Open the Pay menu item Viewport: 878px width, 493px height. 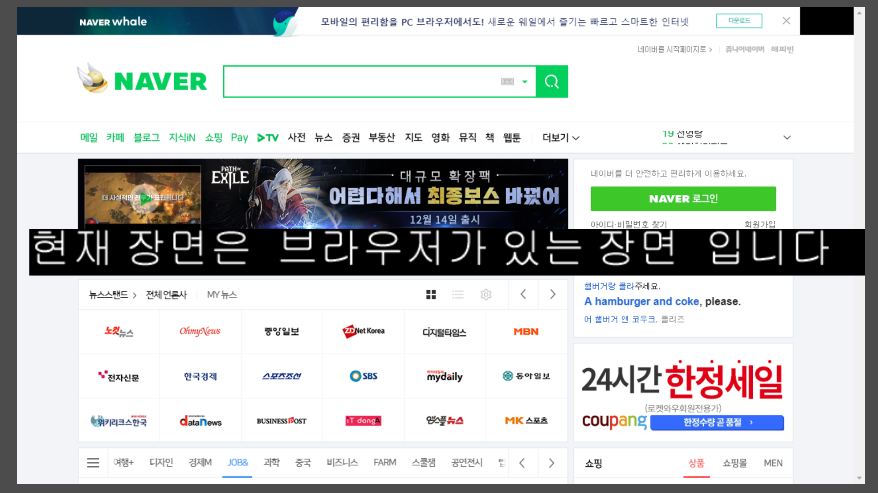(239, 137)
